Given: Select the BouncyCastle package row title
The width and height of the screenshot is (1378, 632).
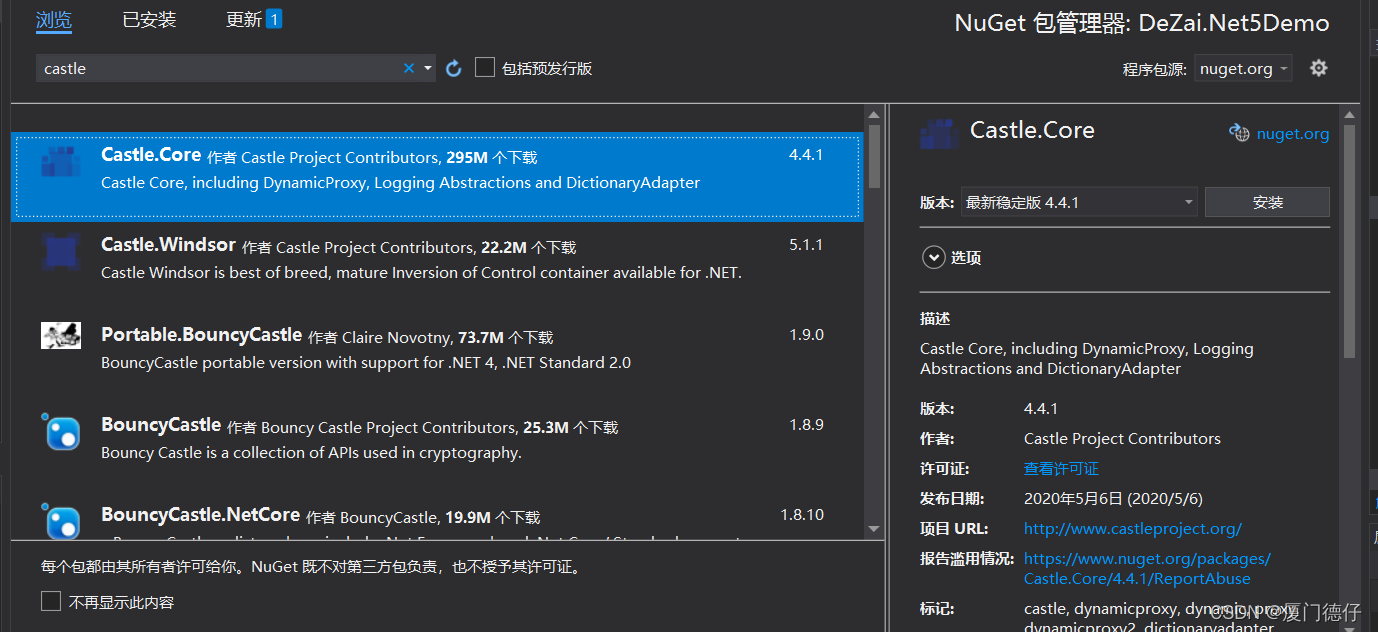Looking at the screenshot, I should (161, 425).
